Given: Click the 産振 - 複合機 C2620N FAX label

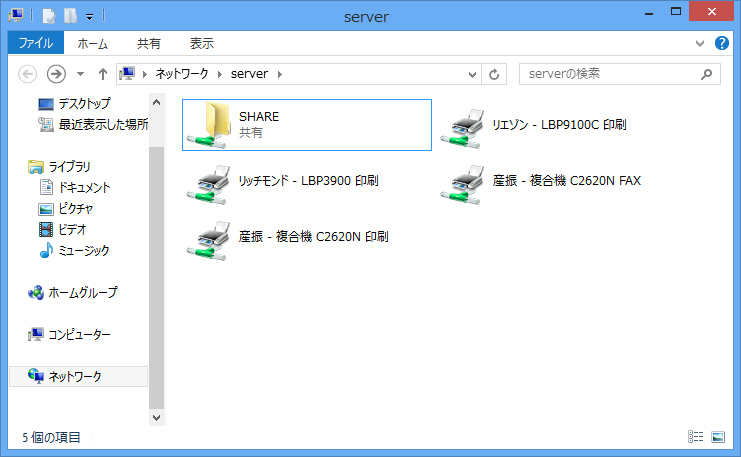Looking at the screenshot, I should coord(567,181).
